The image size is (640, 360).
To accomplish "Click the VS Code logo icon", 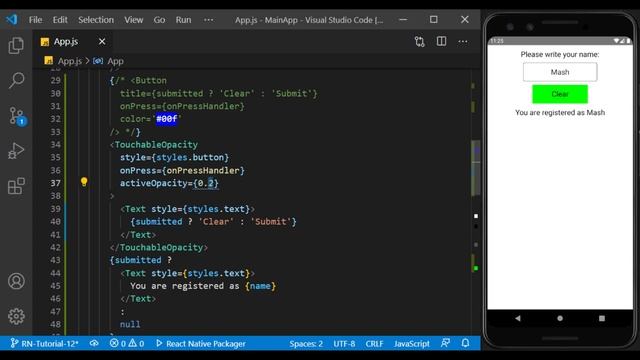I will (x=11, y=19).
